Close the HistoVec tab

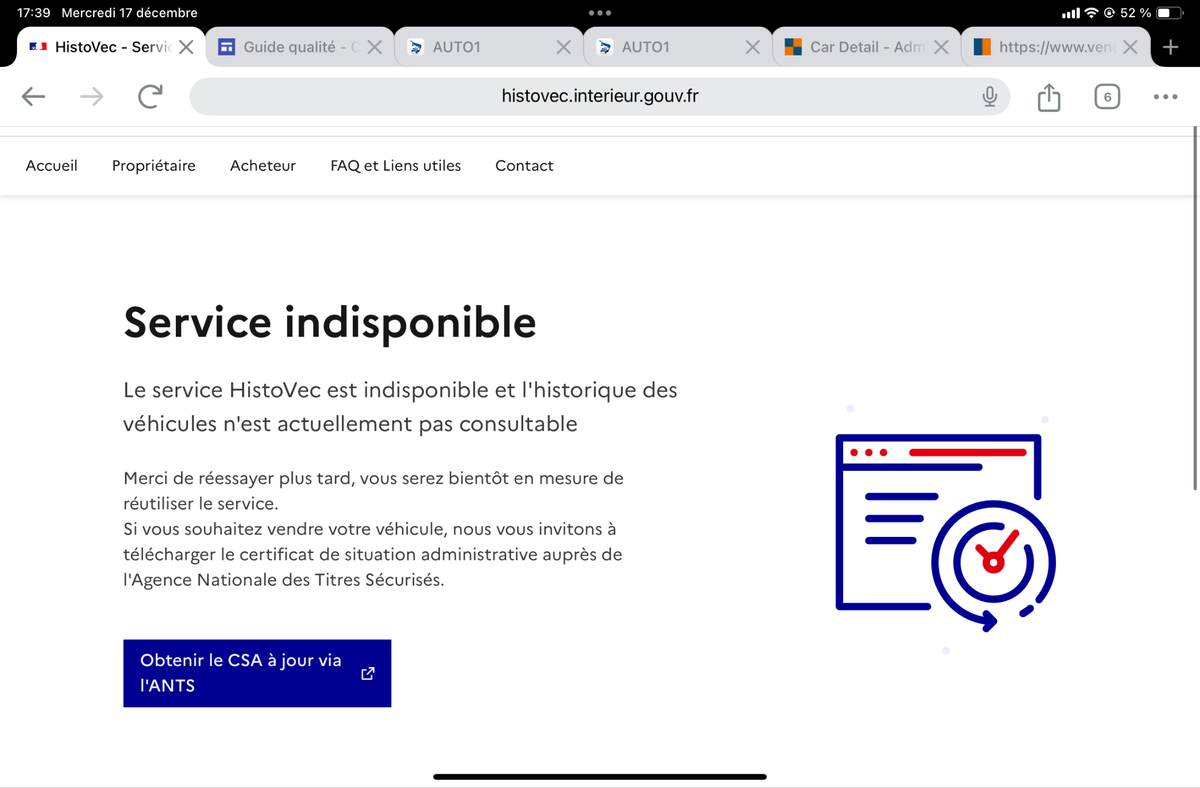pos(186,47)
